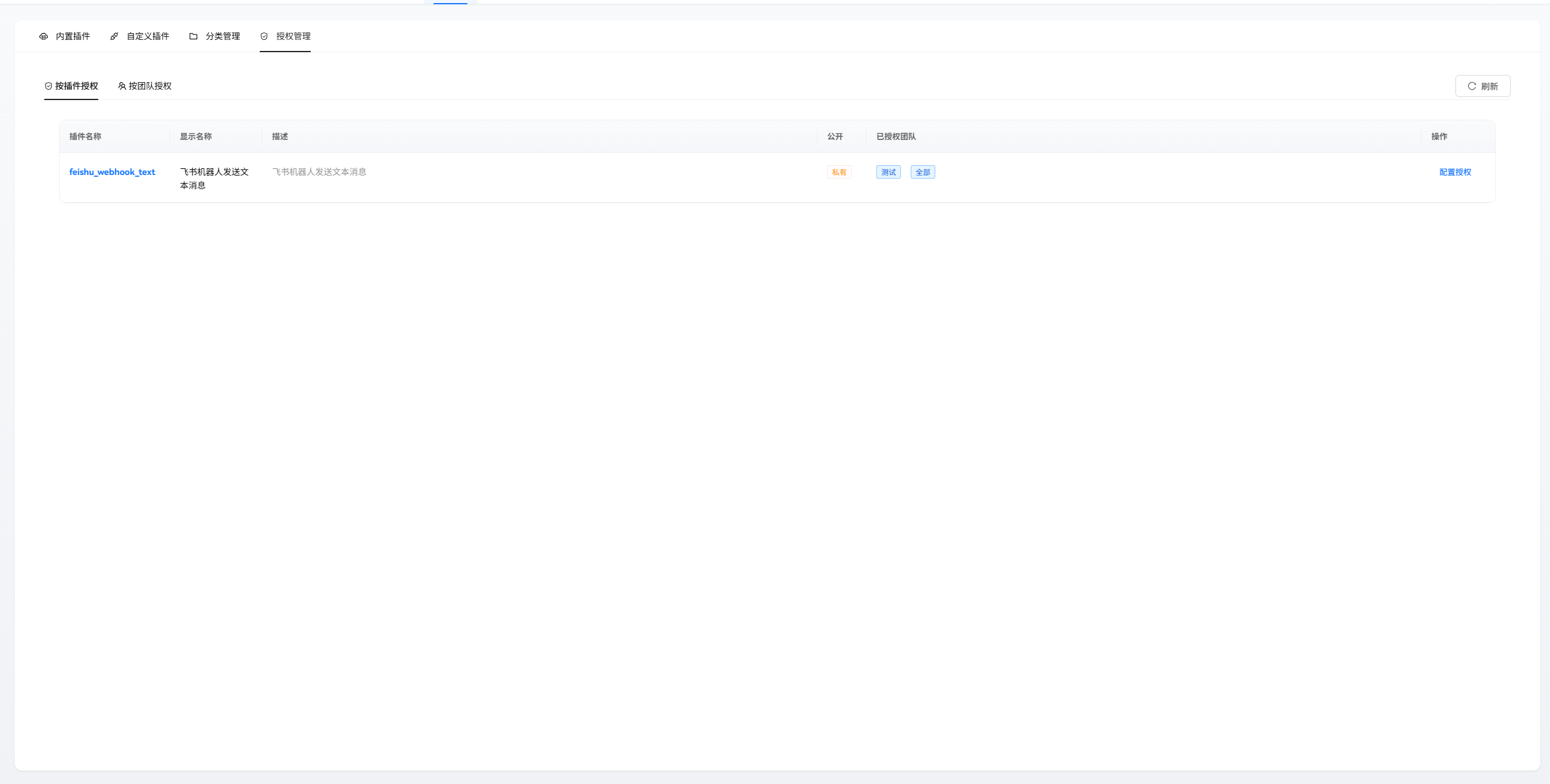Click the 内置插件 tab icon
1550x784 pixels.
(x=44, y=36)
